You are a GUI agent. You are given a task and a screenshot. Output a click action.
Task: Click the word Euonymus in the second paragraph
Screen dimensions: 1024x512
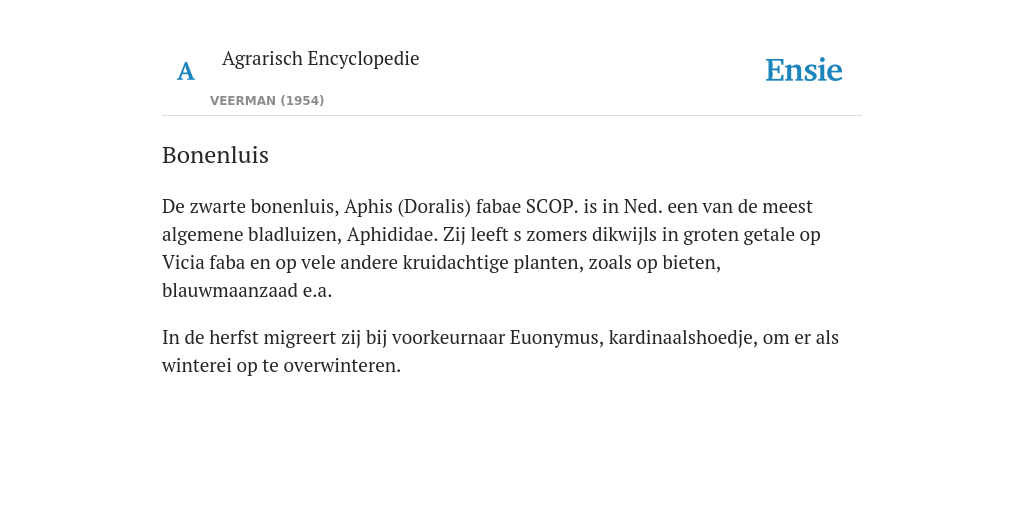pos(556,338)
